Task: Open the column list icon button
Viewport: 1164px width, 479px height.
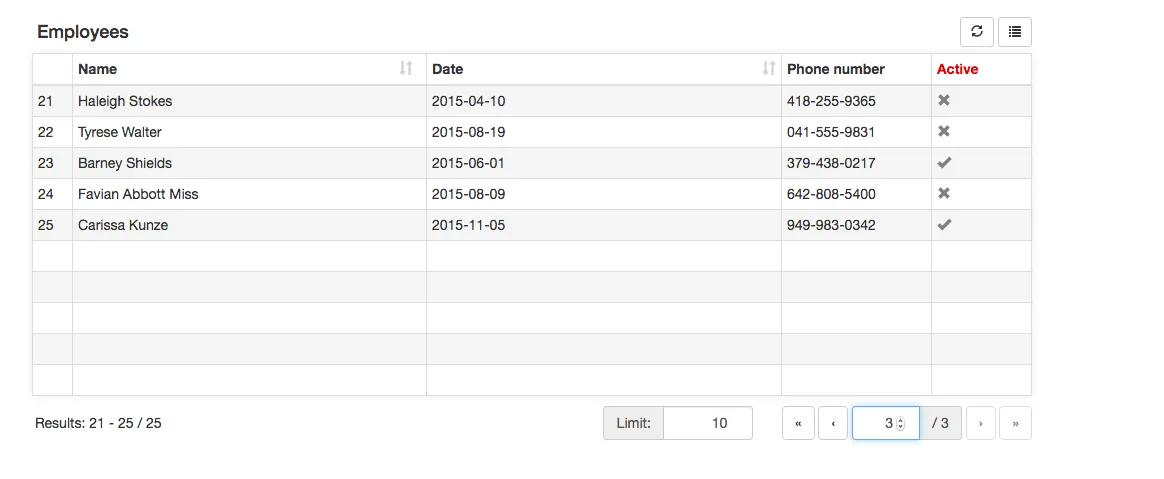Action: [x=1015, y=32]
